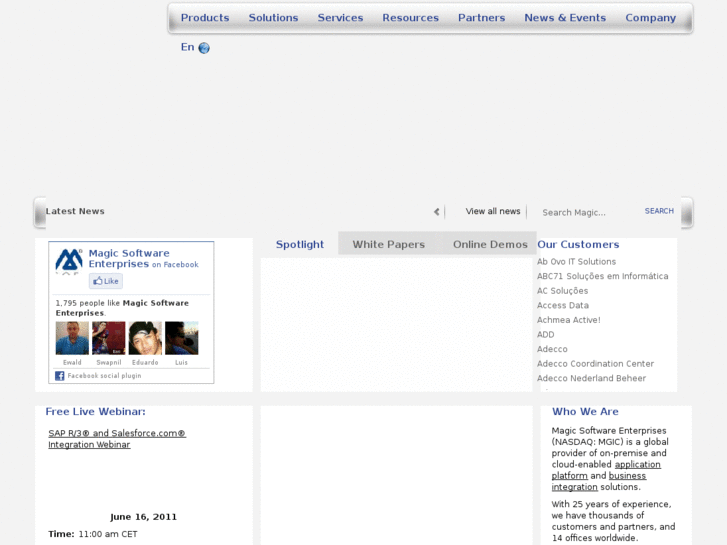Screen dimensions: 727x545
Task: Select customer Achmea Active!
Action: tap(568, 320)
